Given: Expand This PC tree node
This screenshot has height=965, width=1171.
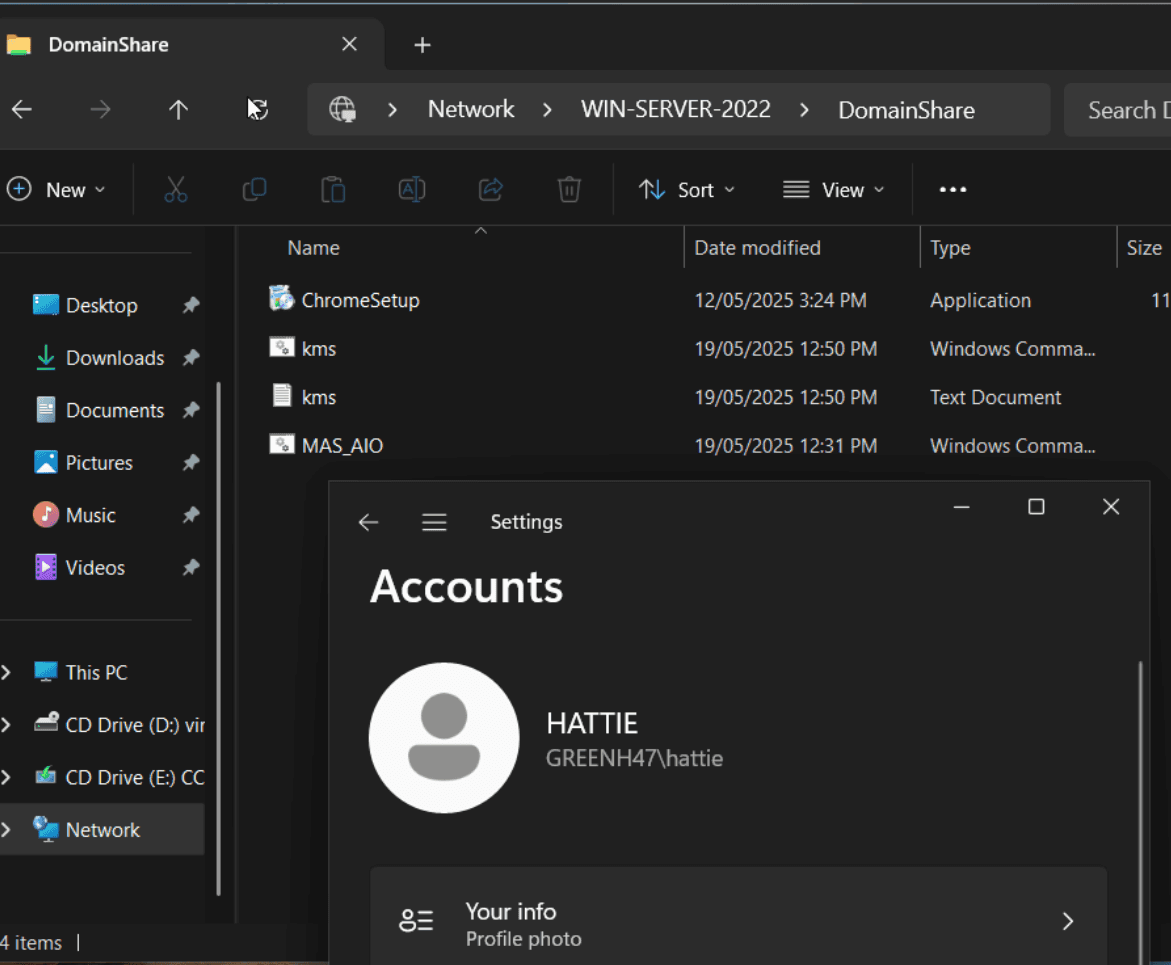Looking at the screenshot, I should 6,672.
